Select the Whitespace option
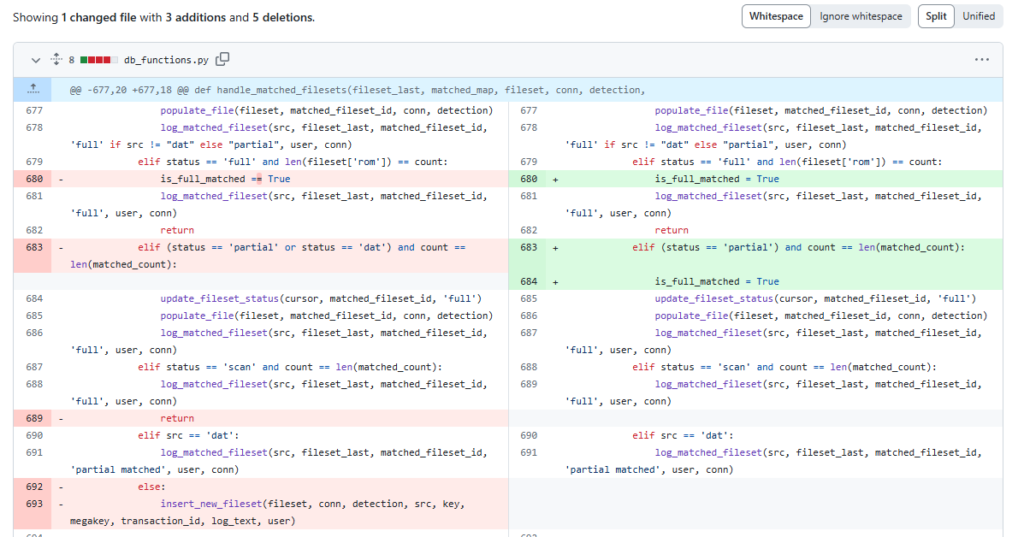1024x537 pixels. [x=776, y=17]
